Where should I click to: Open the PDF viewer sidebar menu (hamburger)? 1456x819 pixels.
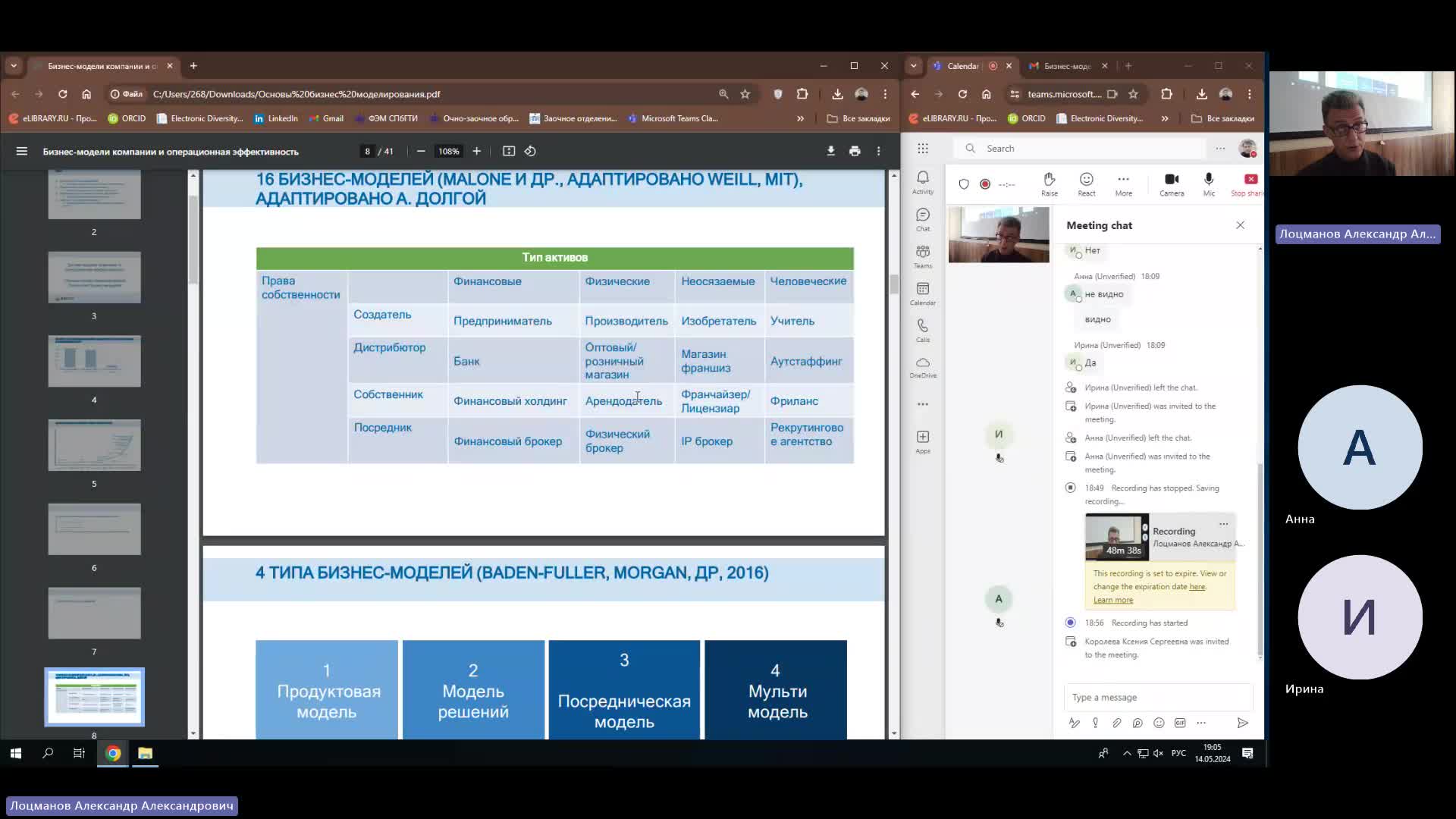22,151
